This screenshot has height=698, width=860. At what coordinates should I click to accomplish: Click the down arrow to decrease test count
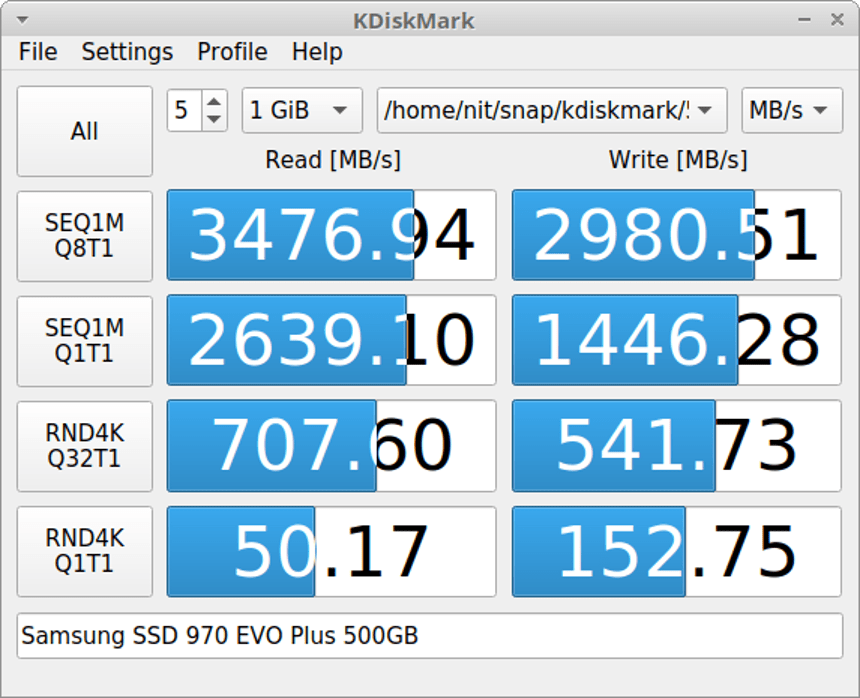click(x=213, y=119)
